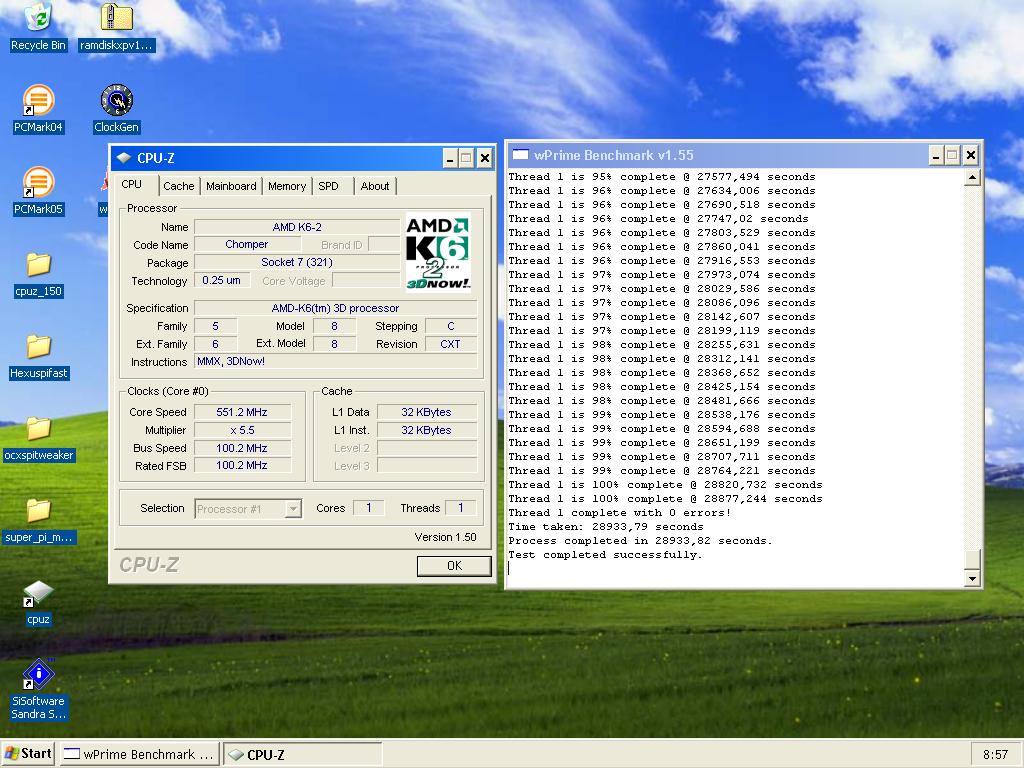Switch to the Cache tab

tap(178, 186)
